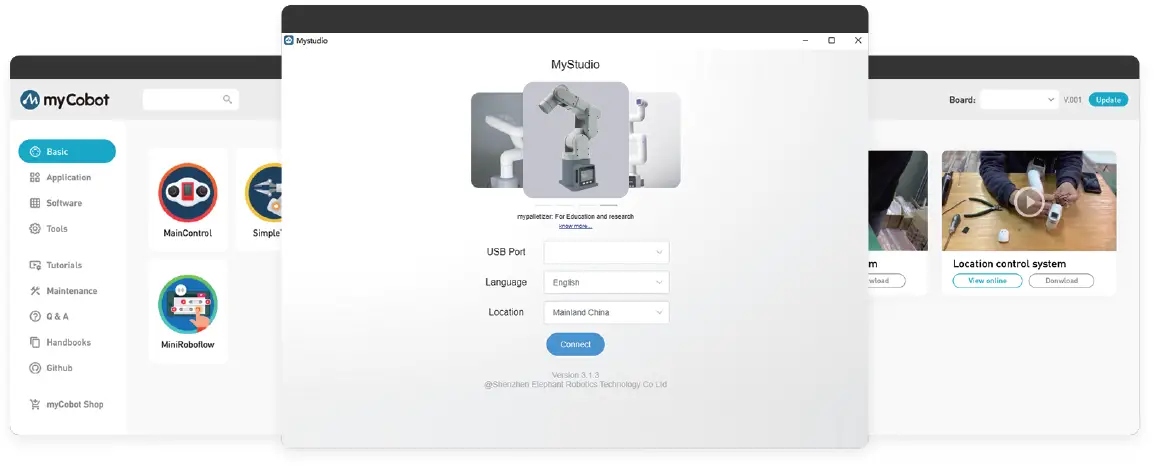
Task: Click the Location control system video thumbnail
Action: click(x=1028, y=200)
